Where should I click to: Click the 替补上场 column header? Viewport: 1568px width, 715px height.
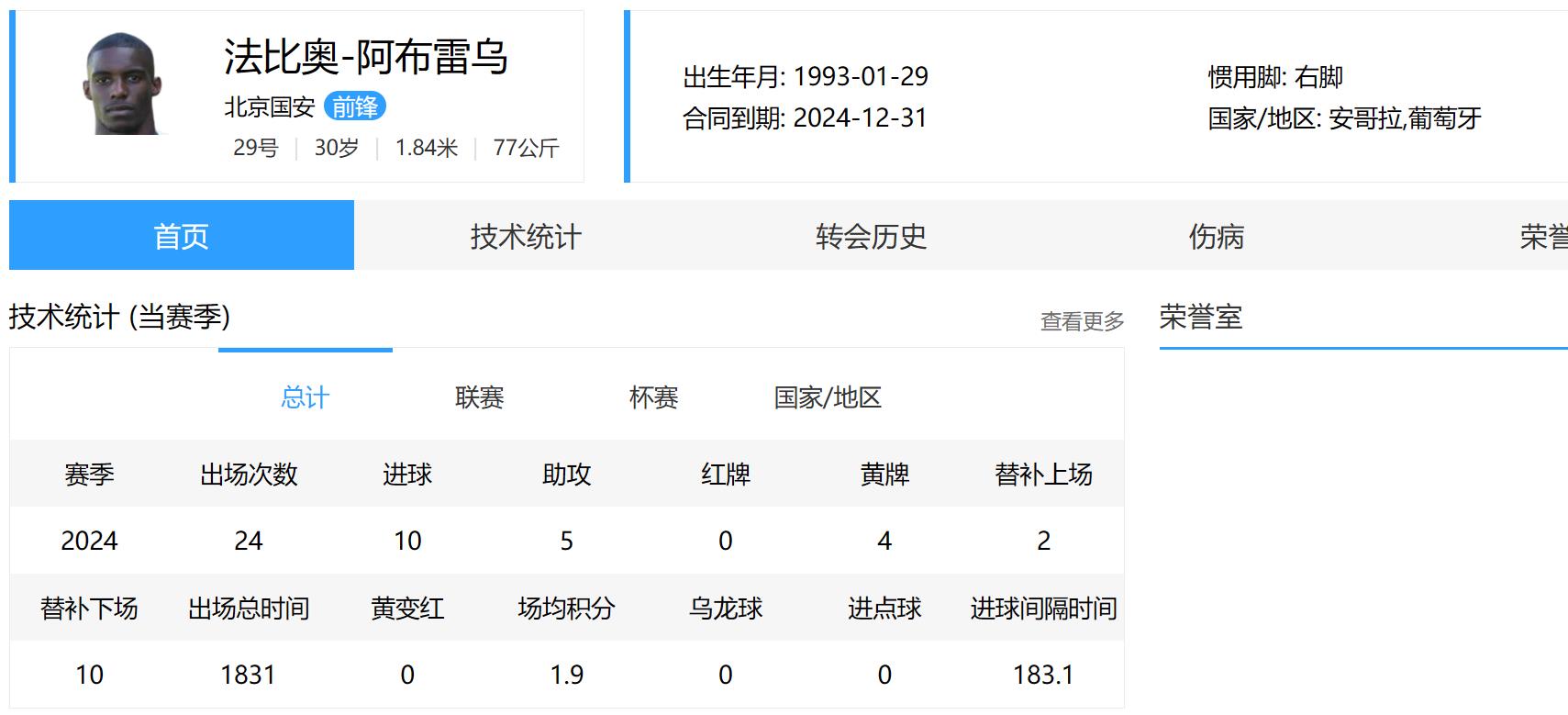tap(1043, 475)
